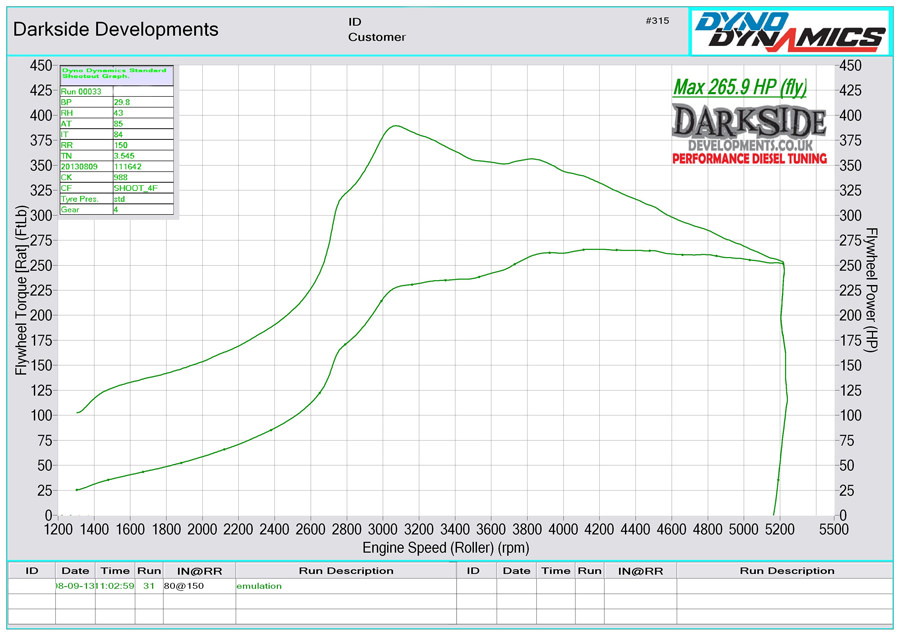Click the RR value '150' in the legend
The image size is (900, 636).
coord(121,145)
